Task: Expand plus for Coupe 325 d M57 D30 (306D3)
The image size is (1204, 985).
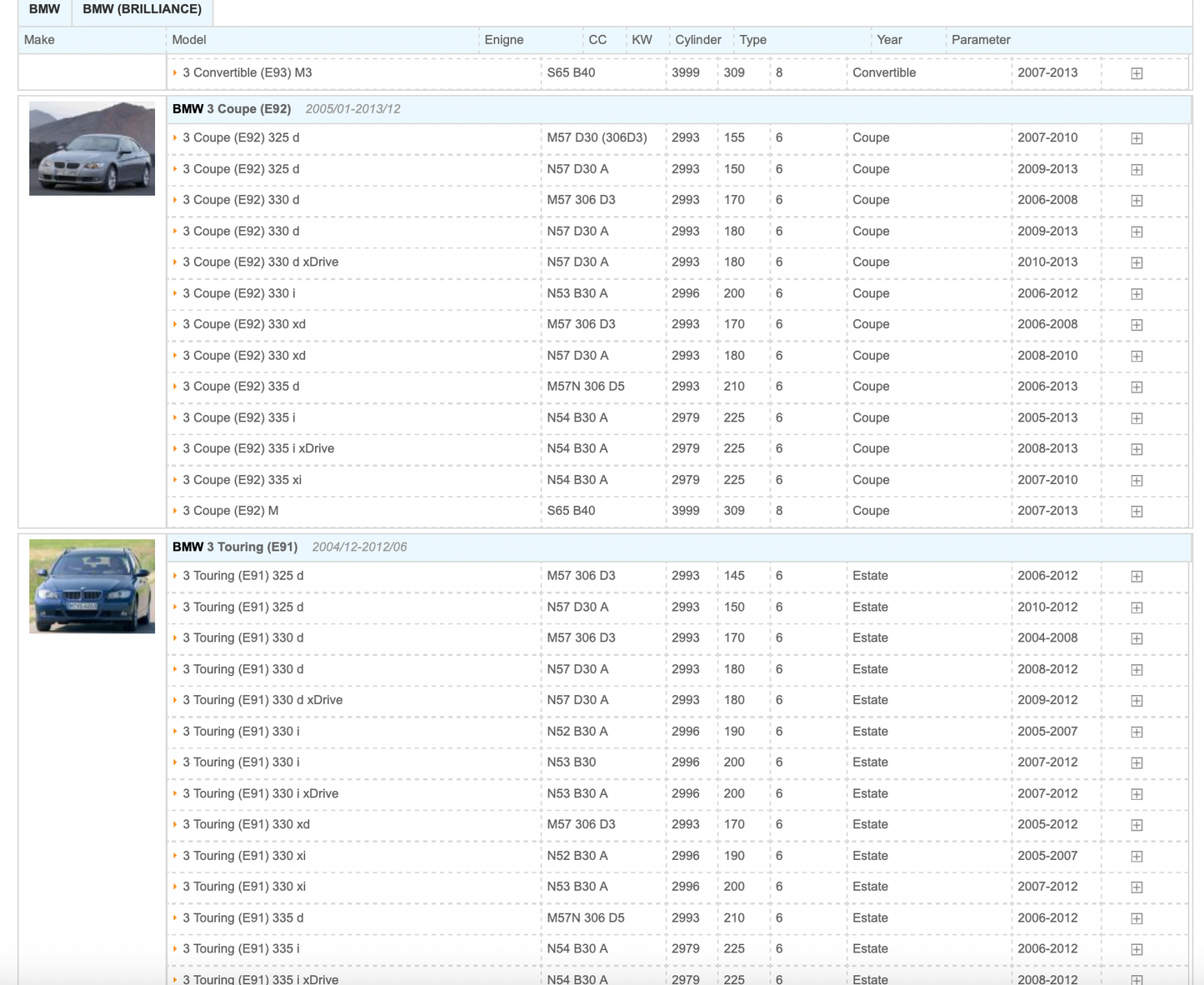Action: (1137, 138)
